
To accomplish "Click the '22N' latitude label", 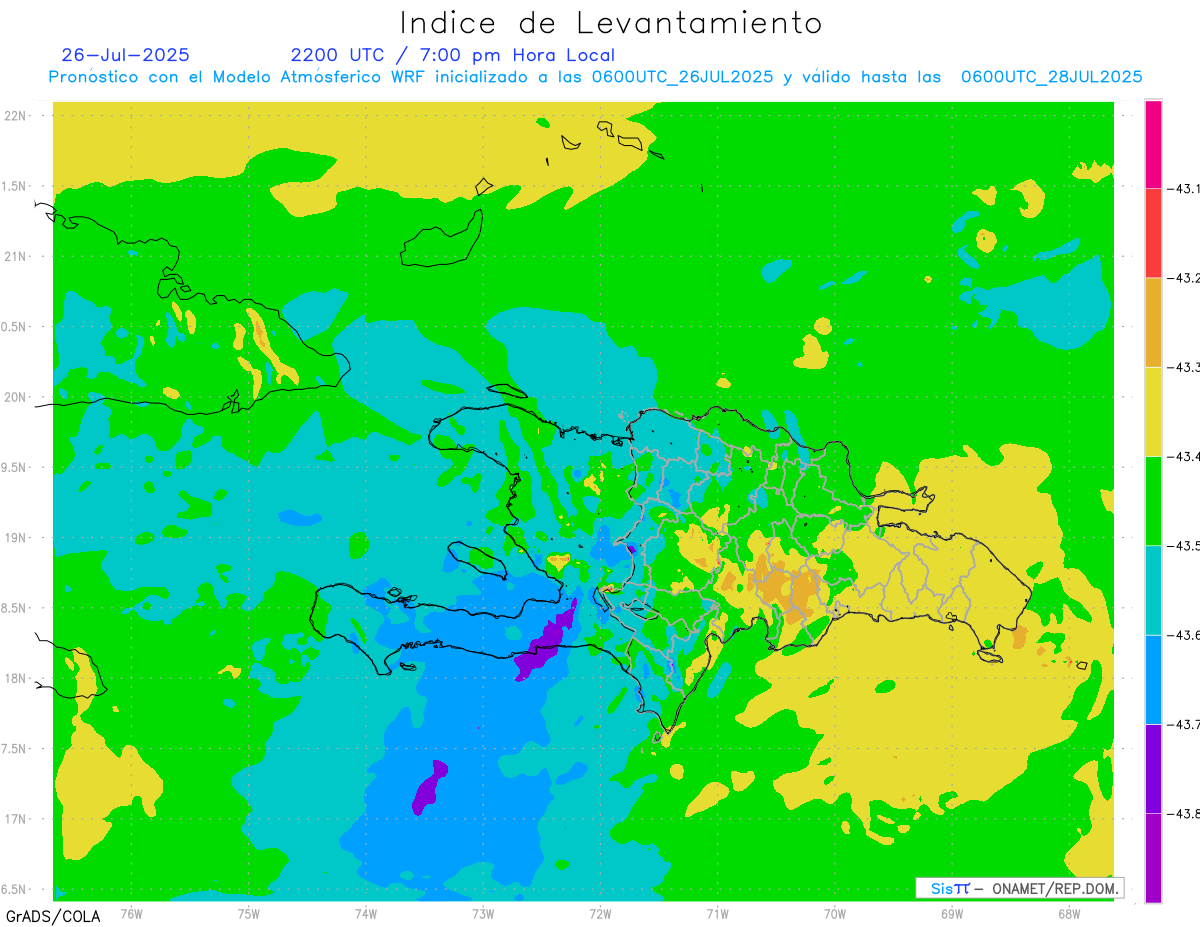I will coord(16,116).
